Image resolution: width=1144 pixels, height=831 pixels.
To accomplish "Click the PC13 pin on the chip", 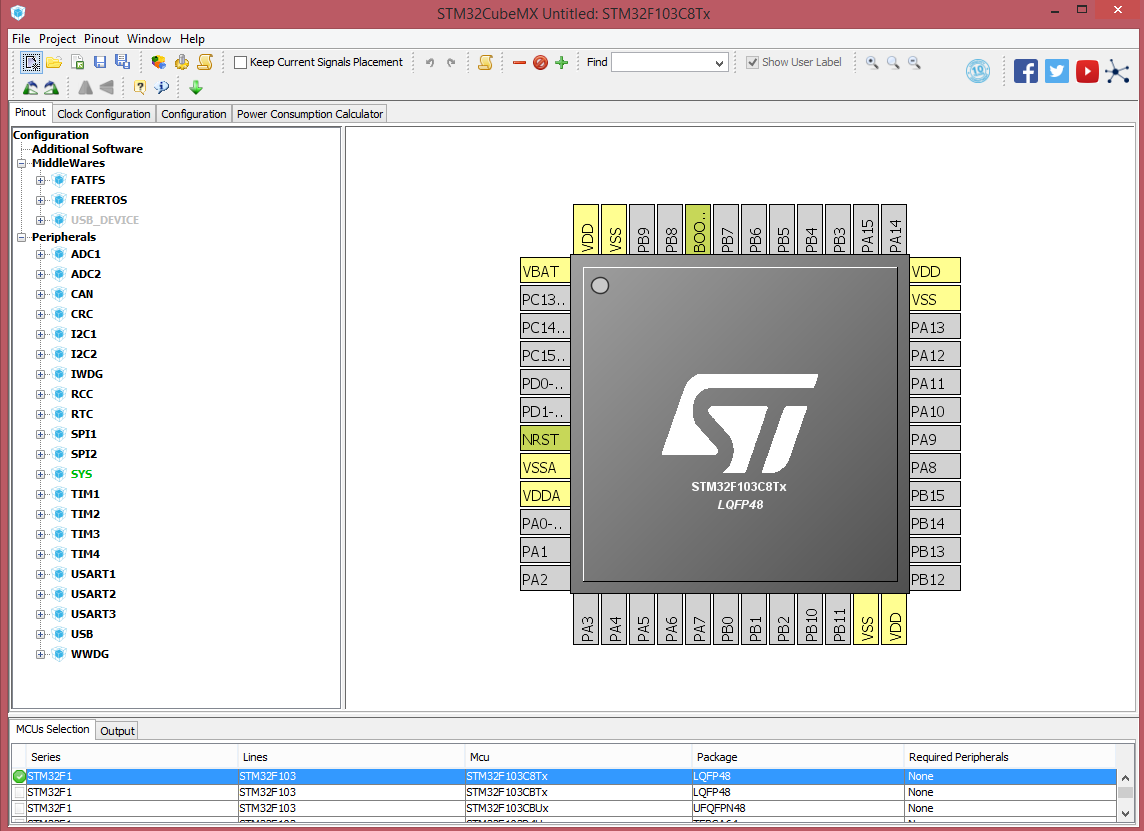I will coord(545,299).
